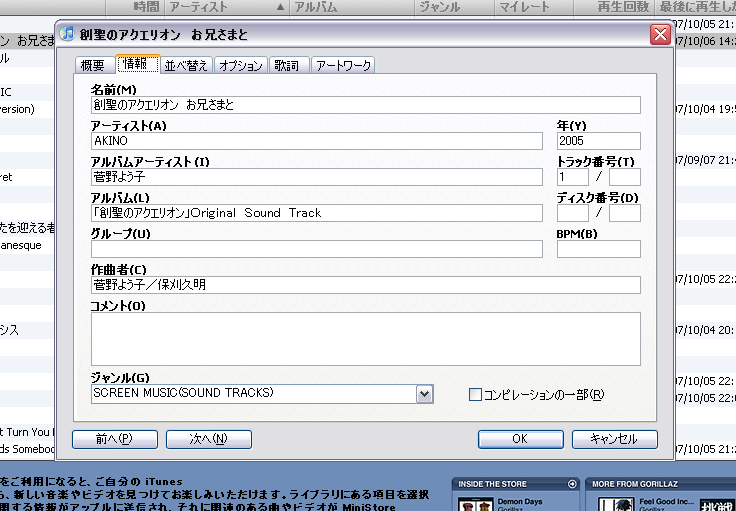Open the Demon Days link in MiniStore

point(520,502)
